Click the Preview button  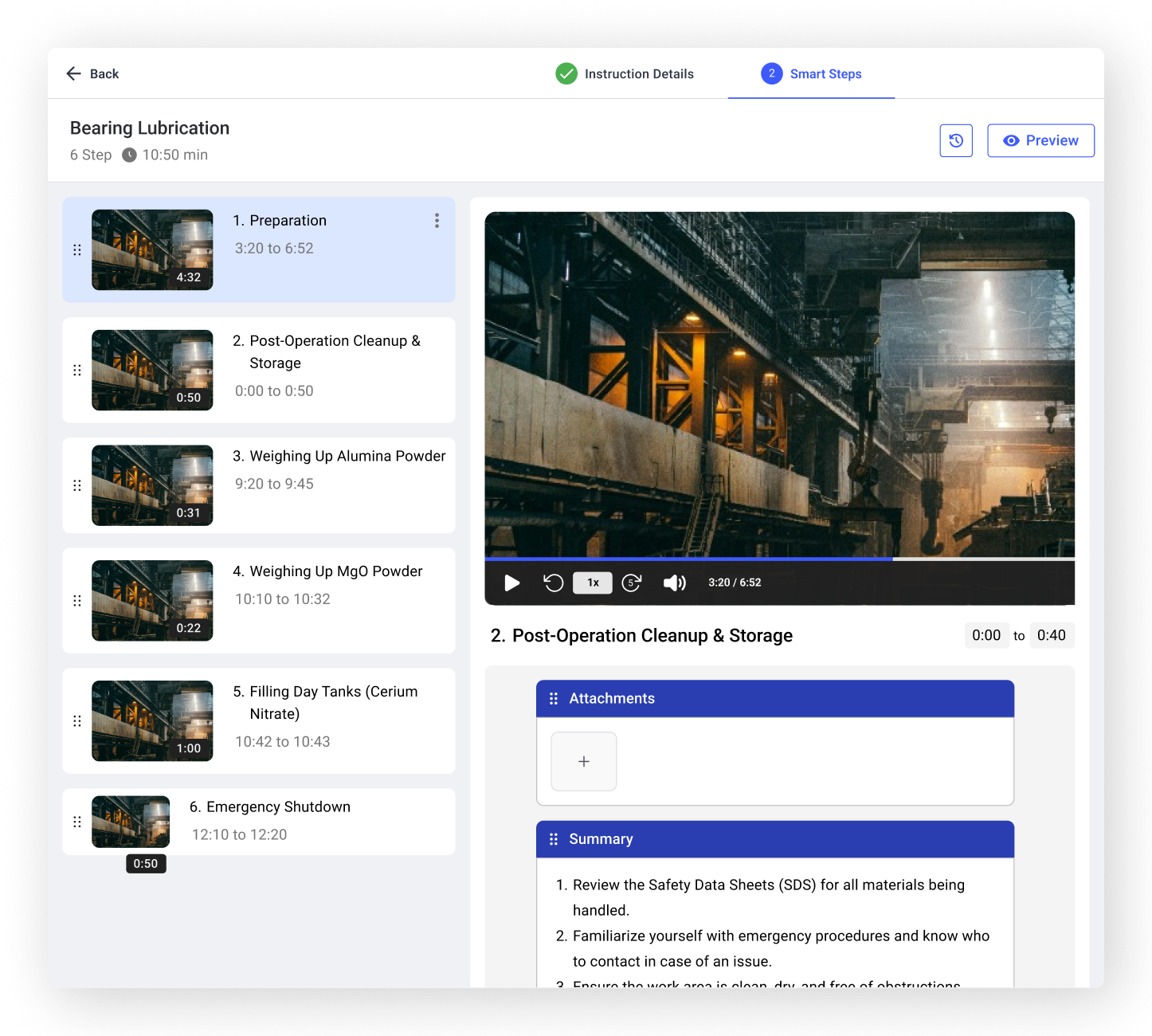1040,141
